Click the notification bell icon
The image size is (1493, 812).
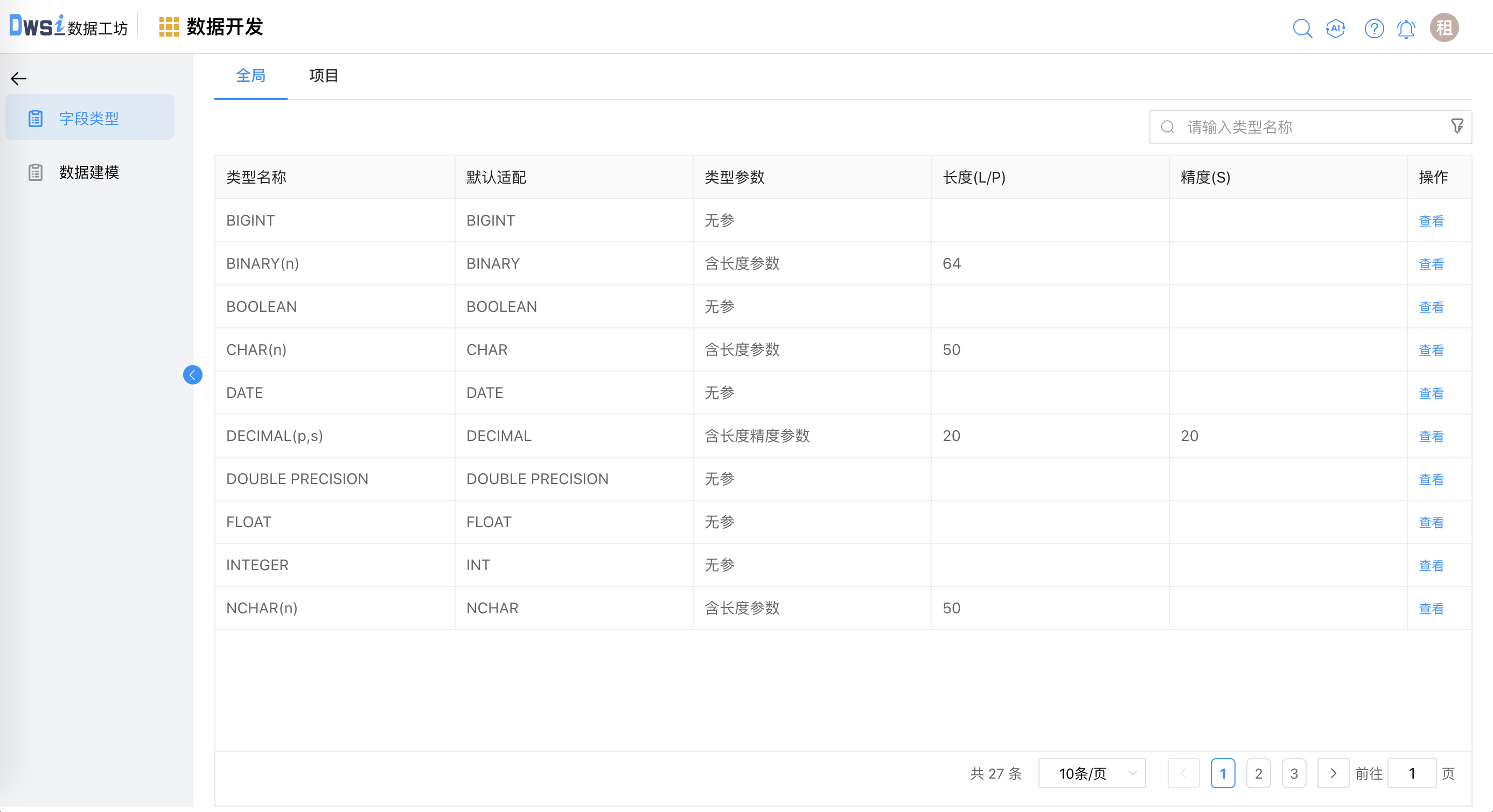click(1406, 29)
